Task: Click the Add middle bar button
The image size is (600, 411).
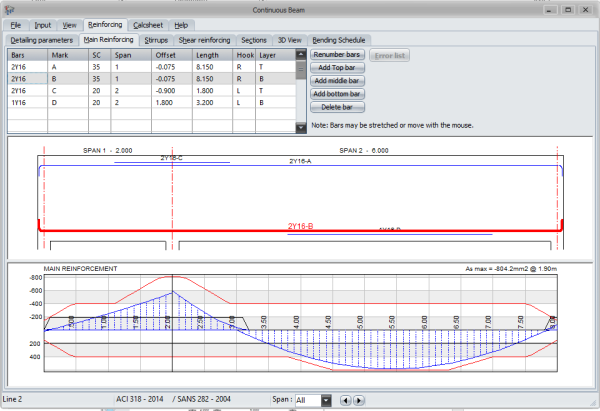Action: [337, 81]
